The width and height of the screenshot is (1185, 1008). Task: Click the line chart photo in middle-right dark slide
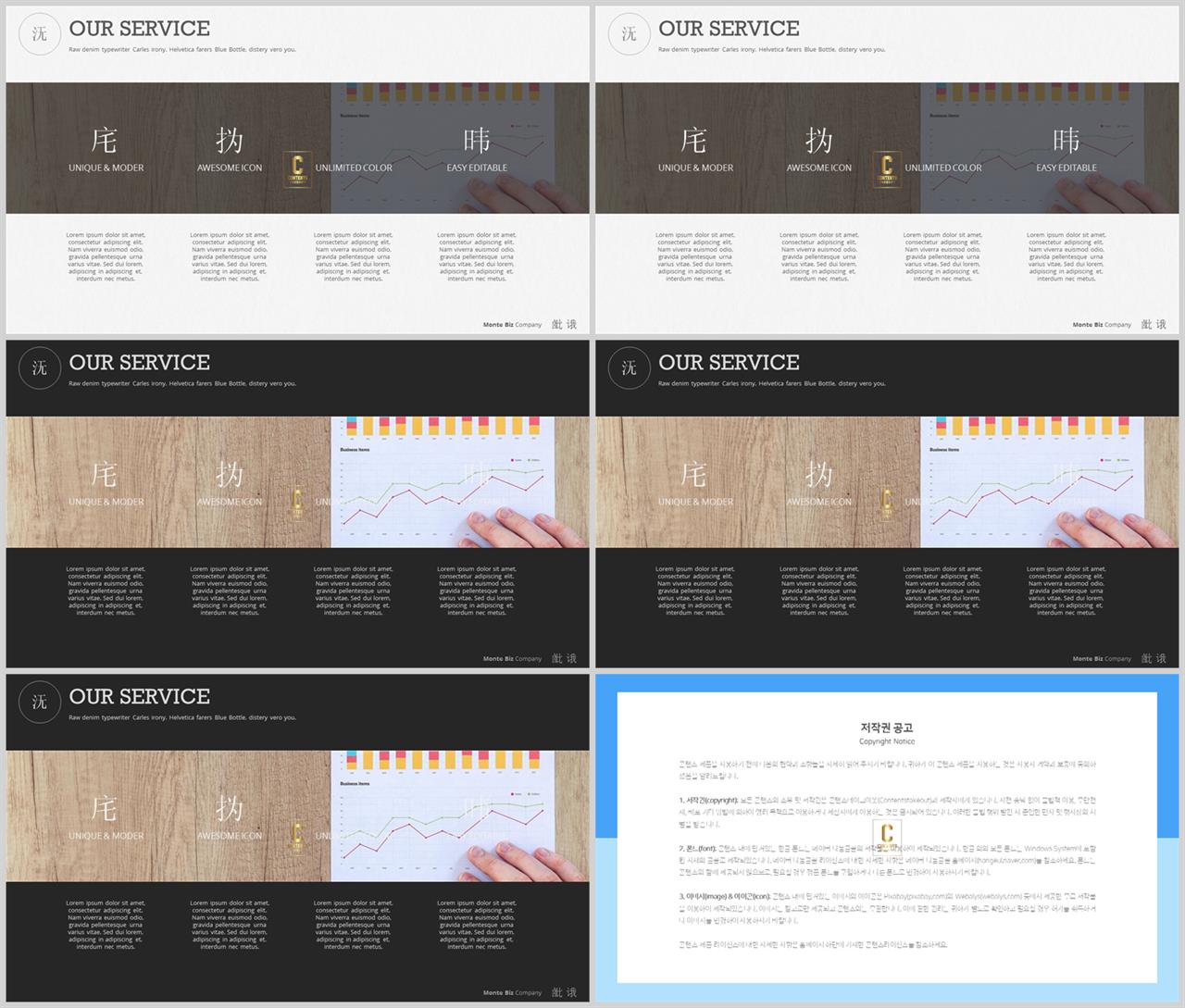pos(1032,481)
